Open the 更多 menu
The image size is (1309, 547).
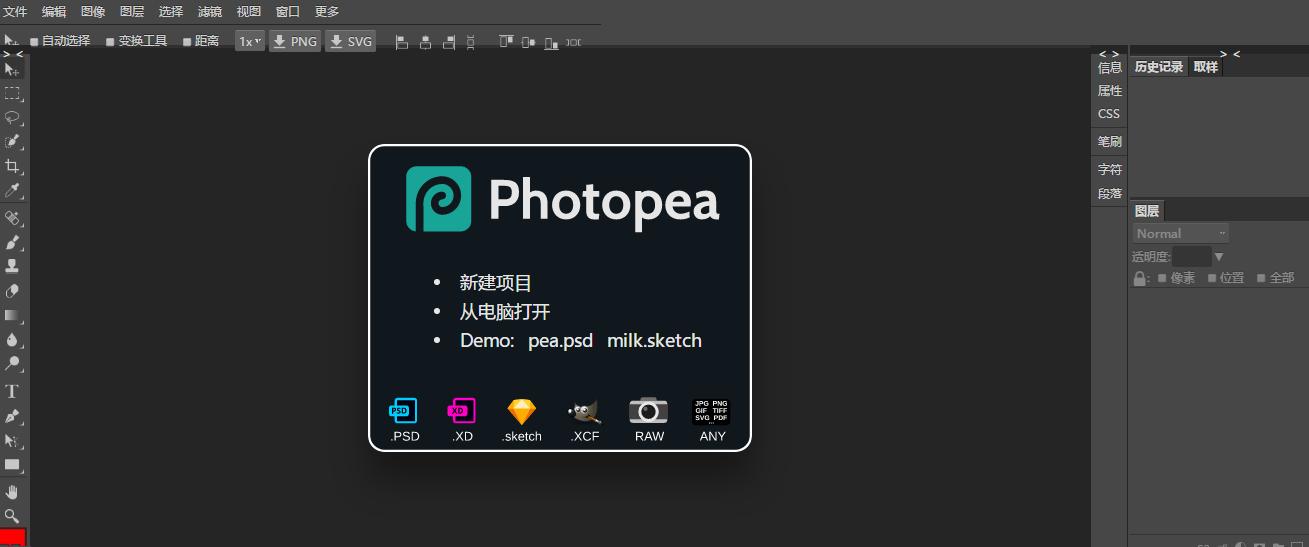coord(327,12)
